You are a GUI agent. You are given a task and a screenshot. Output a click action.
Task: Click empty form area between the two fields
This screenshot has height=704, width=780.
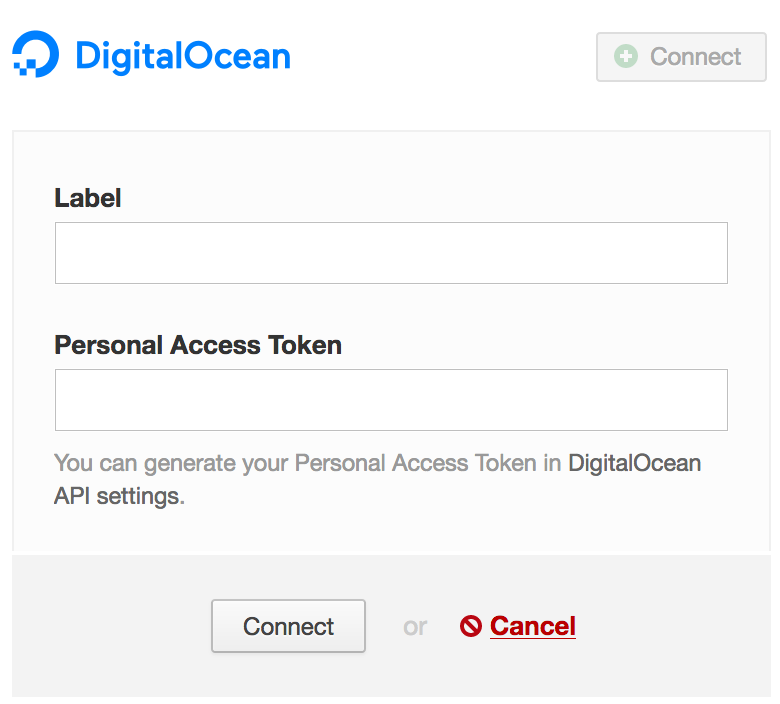pyautogui.click(x=391, y=308)
